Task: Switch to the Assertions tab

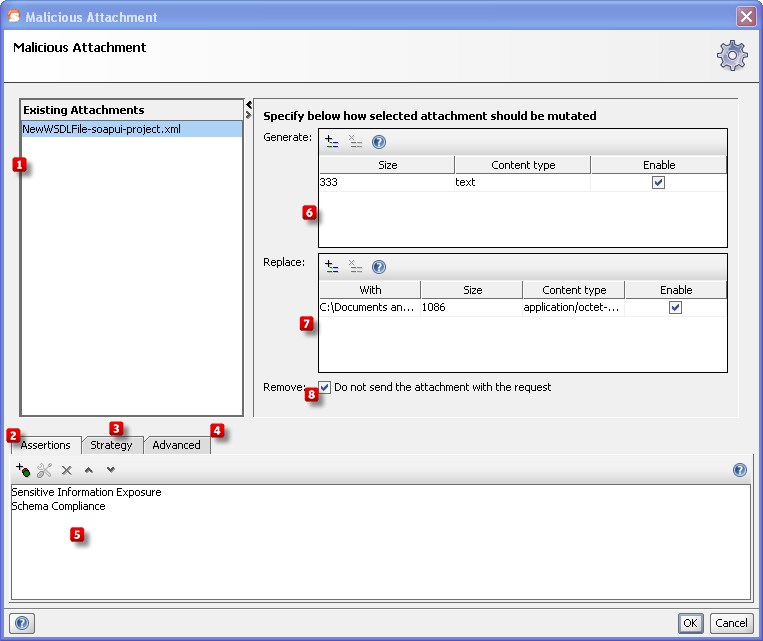Action: pyautogui.click(x=45, y=445)
